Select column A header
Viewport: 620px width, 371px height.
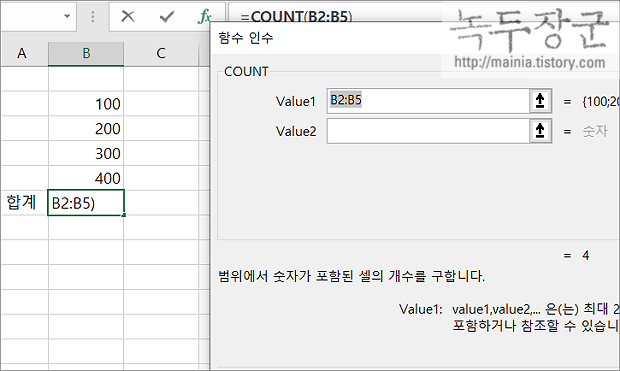point(22,53)
